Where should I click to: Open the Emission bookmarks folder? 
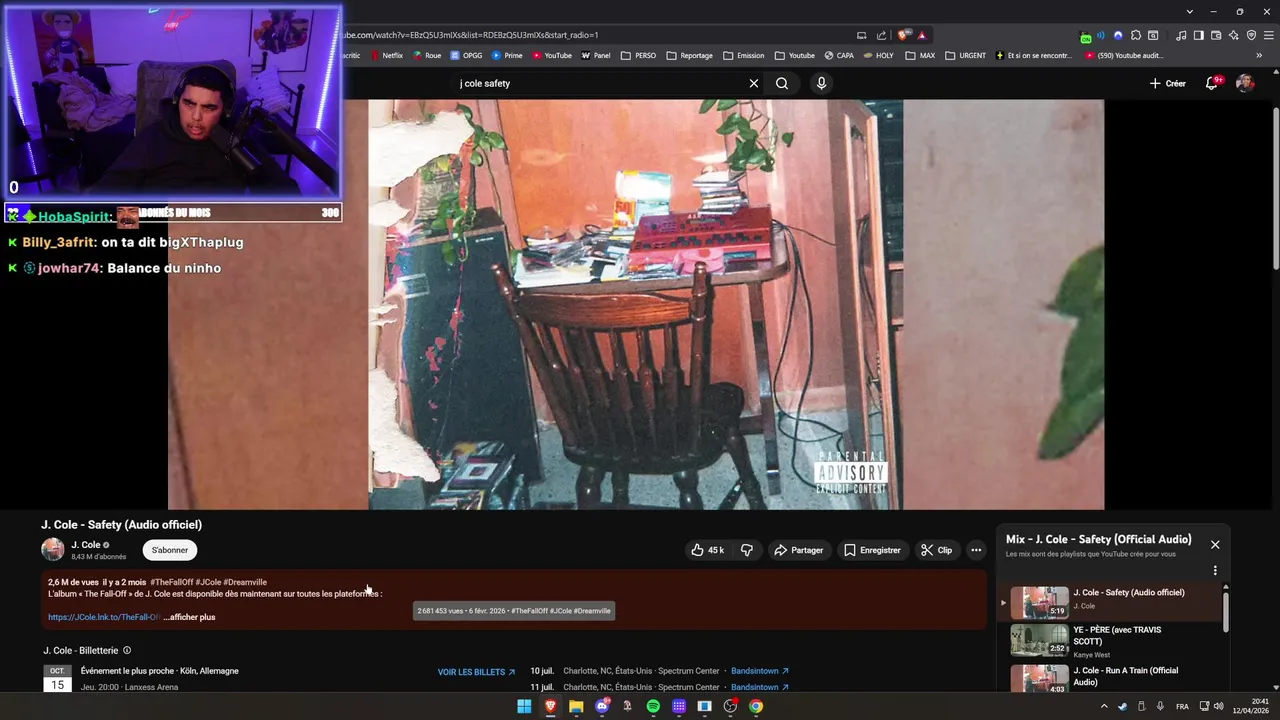coord(743,55)
